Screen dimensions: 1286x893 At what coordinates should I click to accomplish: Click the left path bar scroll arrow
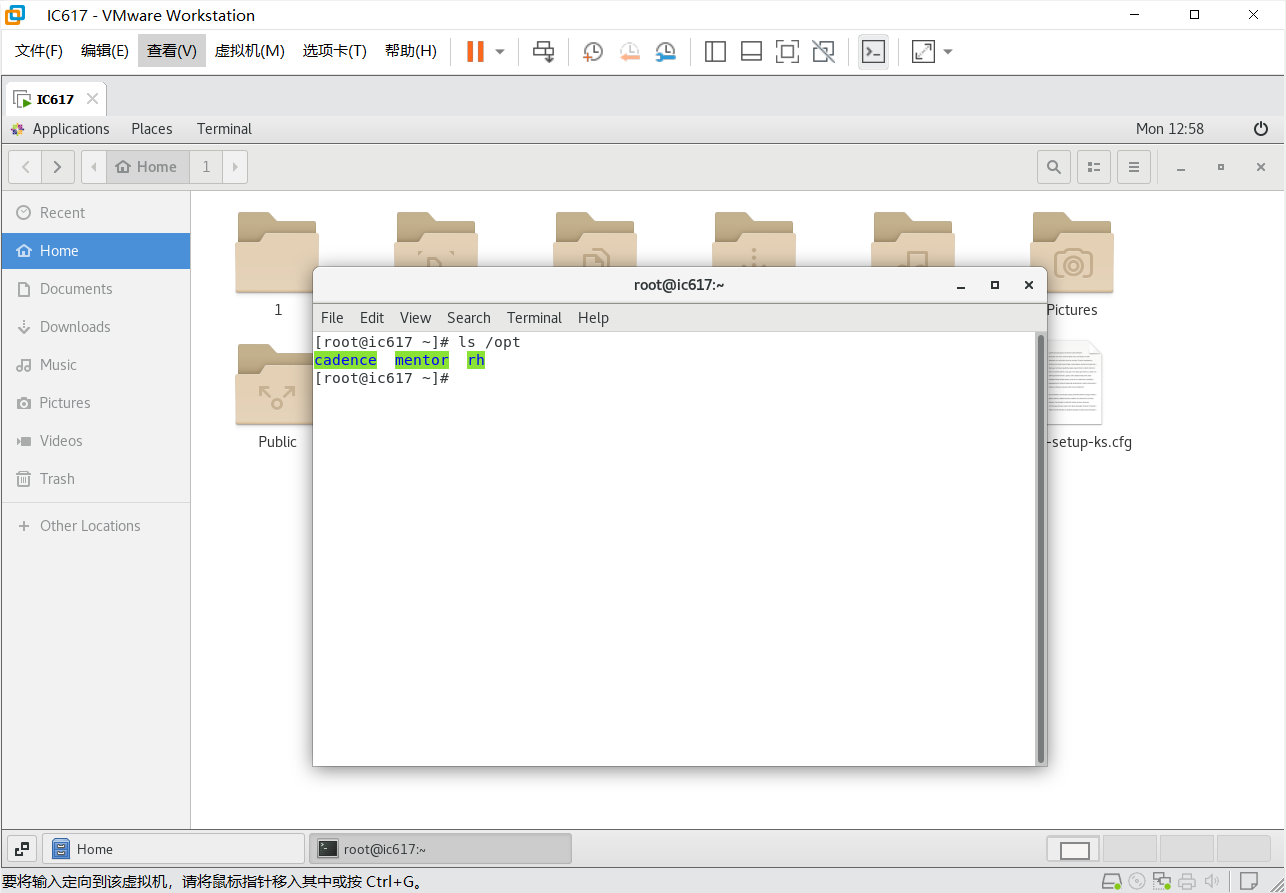(94, 167)
